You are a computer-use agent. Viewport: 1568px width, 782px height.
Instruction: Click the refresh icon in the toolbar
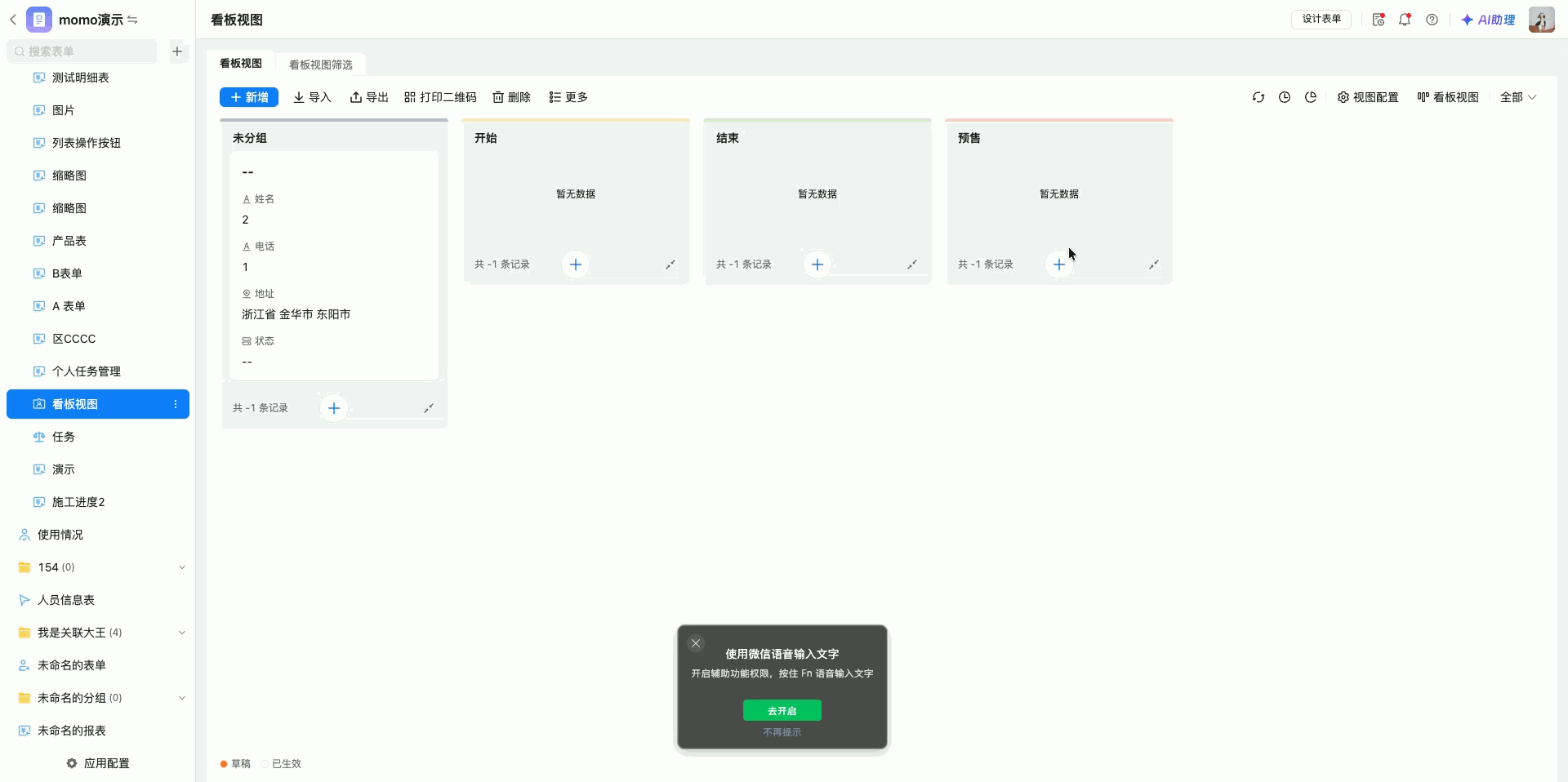pyautogui.click(x=1258, y=97)
